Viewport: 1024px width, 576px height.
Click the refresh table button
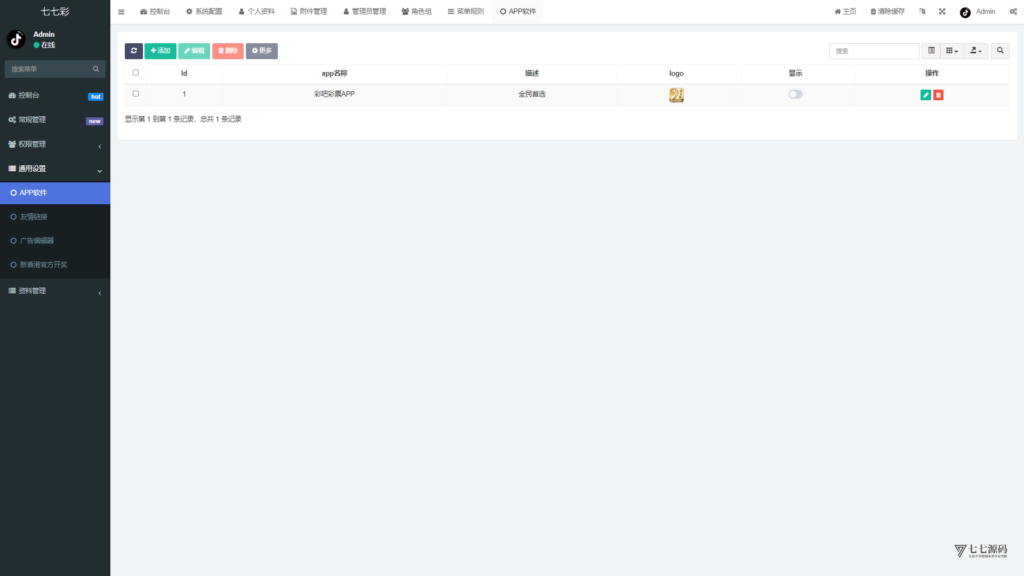(133, 50)
